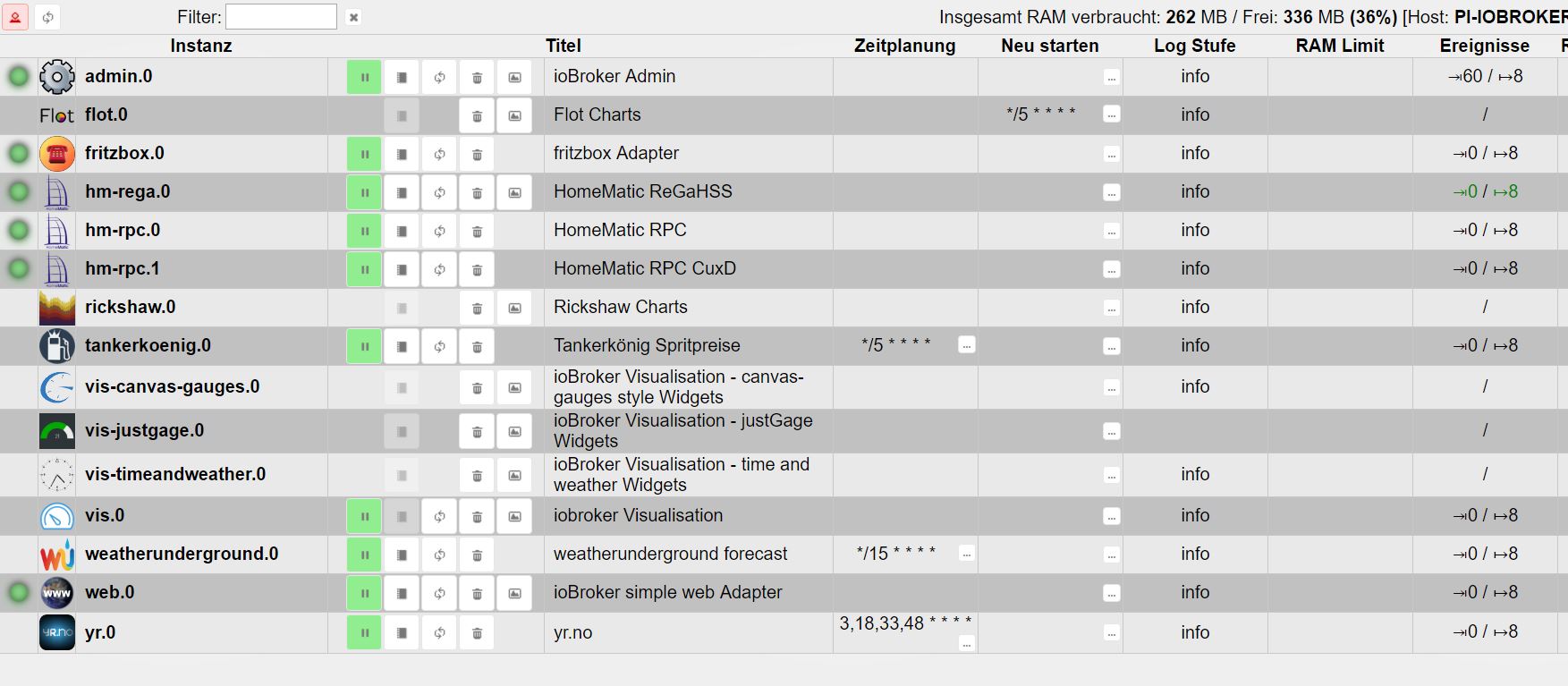Open configuration of admin.0 instance
Image resolution: width=1568 pixels, height=686 pixels.
(x=402, y=77)
